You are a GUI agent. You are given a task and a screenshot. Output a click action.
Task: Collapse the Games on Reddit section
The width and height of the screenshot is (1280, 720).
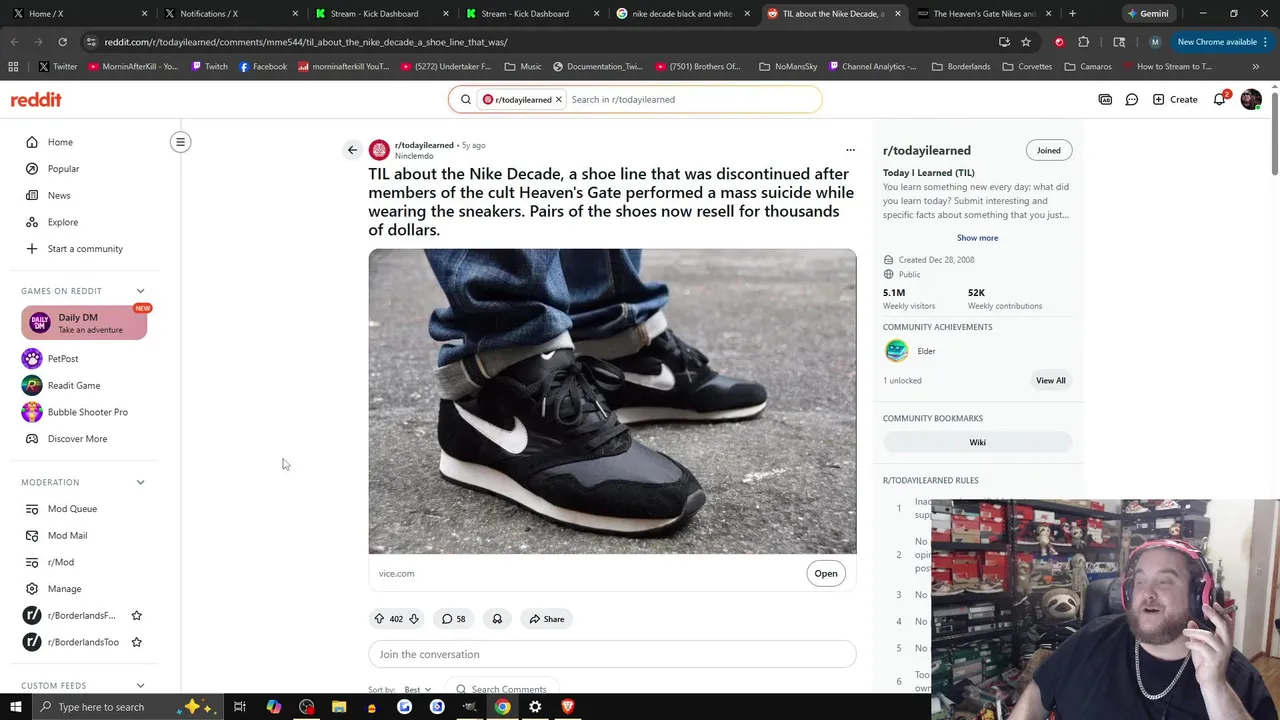[x=140, y=291]
